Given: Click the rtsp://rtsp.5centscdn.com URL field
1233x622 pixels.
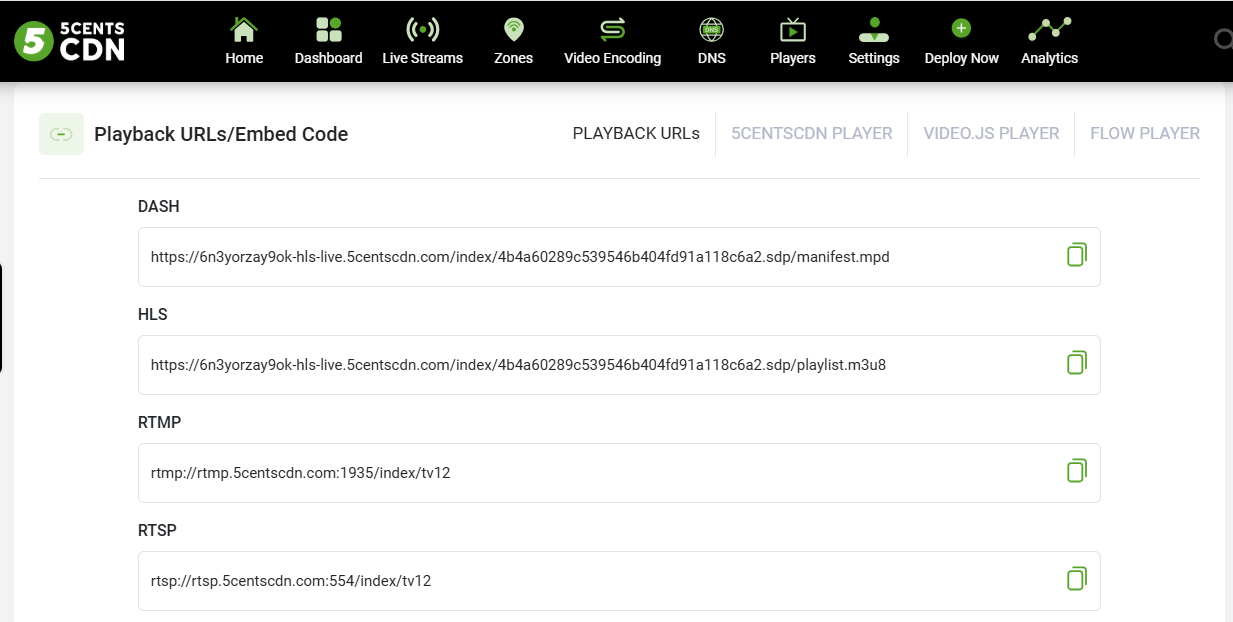Looking at the screenshot, I should [x=619, y=581].
